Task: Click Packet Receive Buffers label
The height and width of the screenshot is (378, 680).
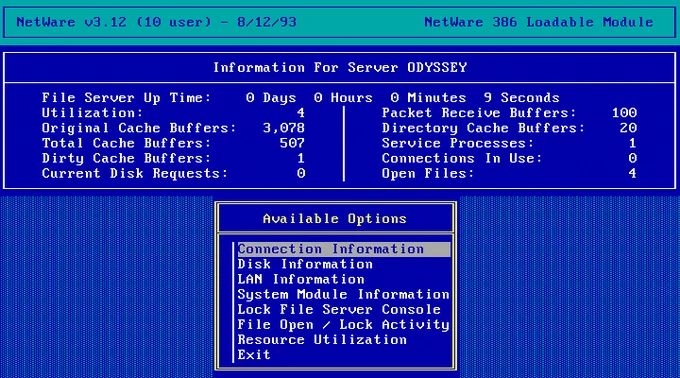Action: (x=479, y=113)
